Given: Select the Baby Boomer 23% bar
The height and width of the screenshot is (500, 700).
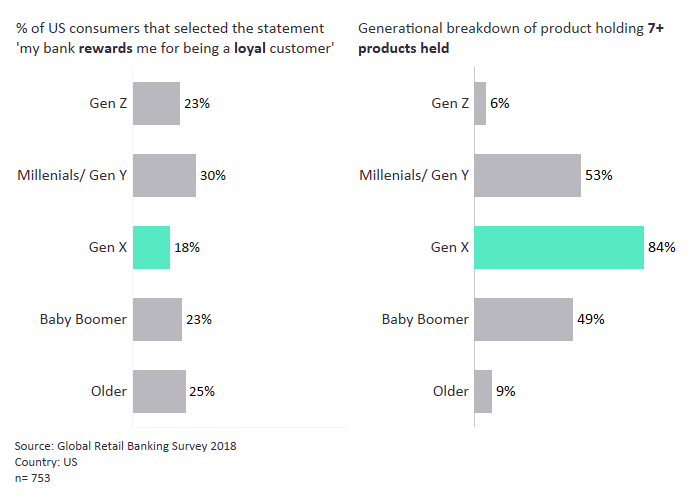Looking at the screenshot, I should point(157,319).
